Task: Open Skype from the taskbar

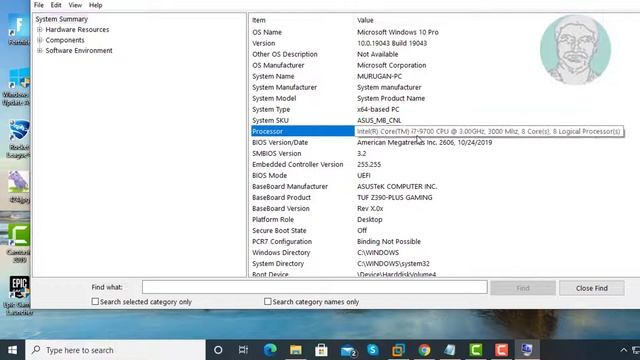Action: click(x=373, y=350)
